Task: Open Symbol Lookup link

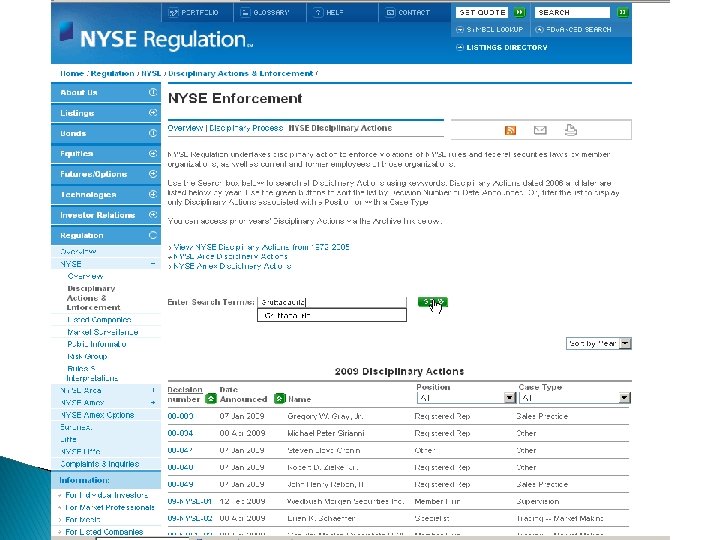Action: tap(489, 29)
